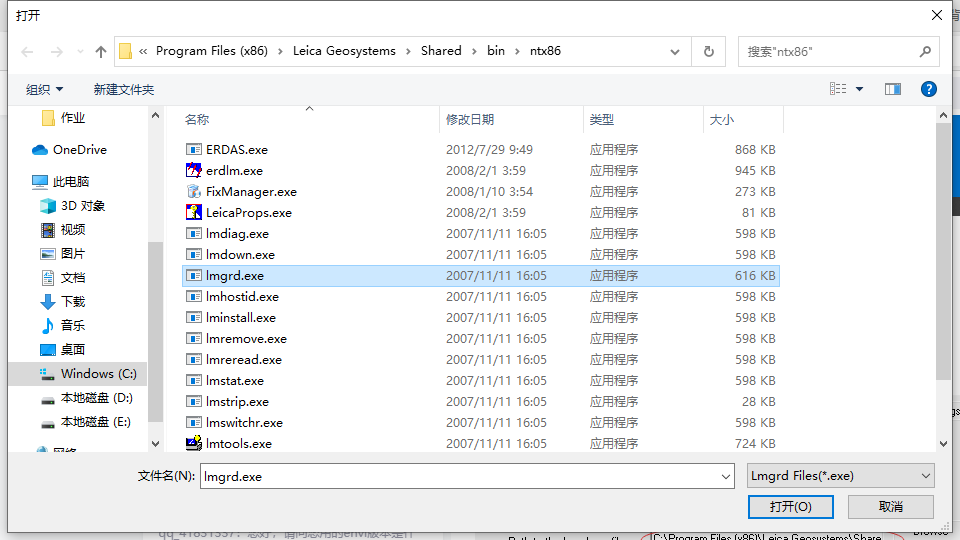The height and width of the screenshot is (540, 960).
Task: Open 文档 folder in sidebar
Action: pos(62,278)
